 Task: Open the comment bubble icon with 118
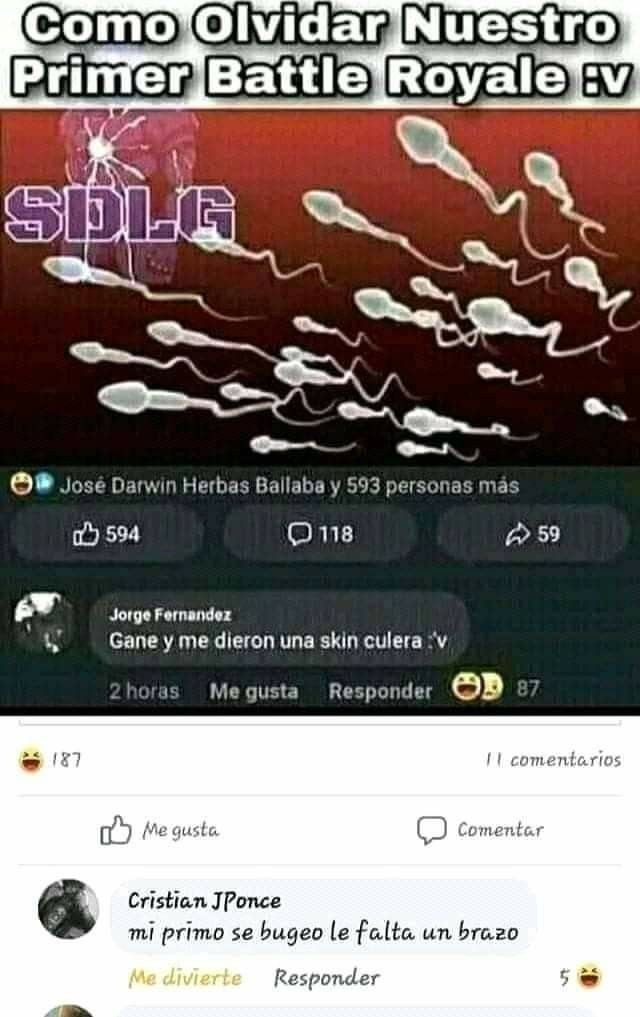(299, 534)
